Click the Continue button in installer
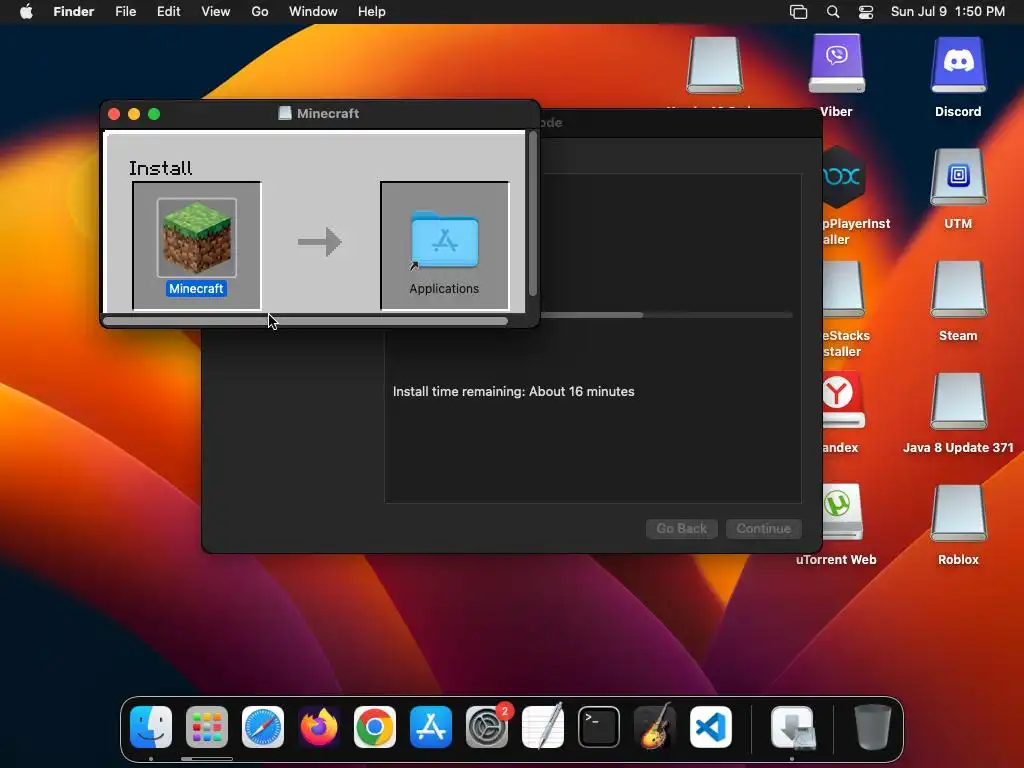The image size is (1024, 768). pos(763,528)
